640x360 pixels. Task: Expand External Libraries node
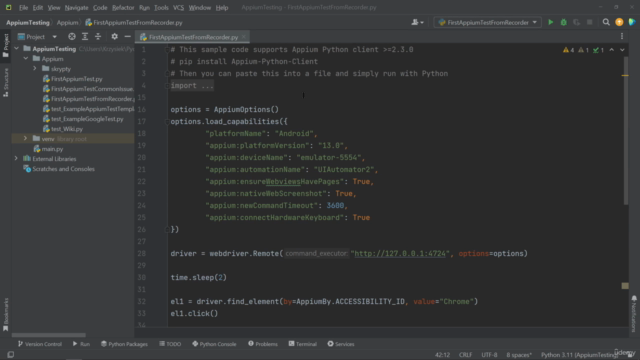(x=16, y=159)
